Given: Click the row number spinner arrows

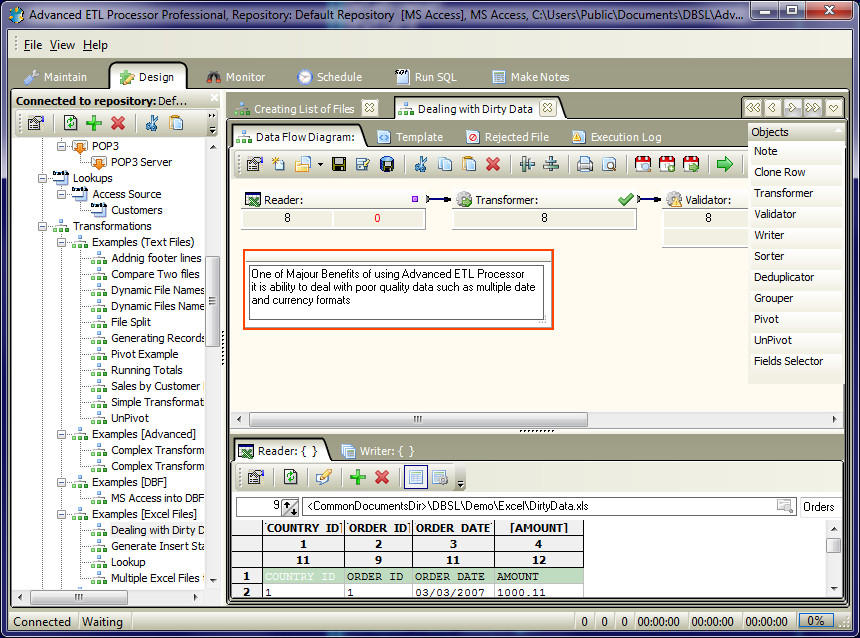Looking at the screenshot, I should tap(289, 507).
